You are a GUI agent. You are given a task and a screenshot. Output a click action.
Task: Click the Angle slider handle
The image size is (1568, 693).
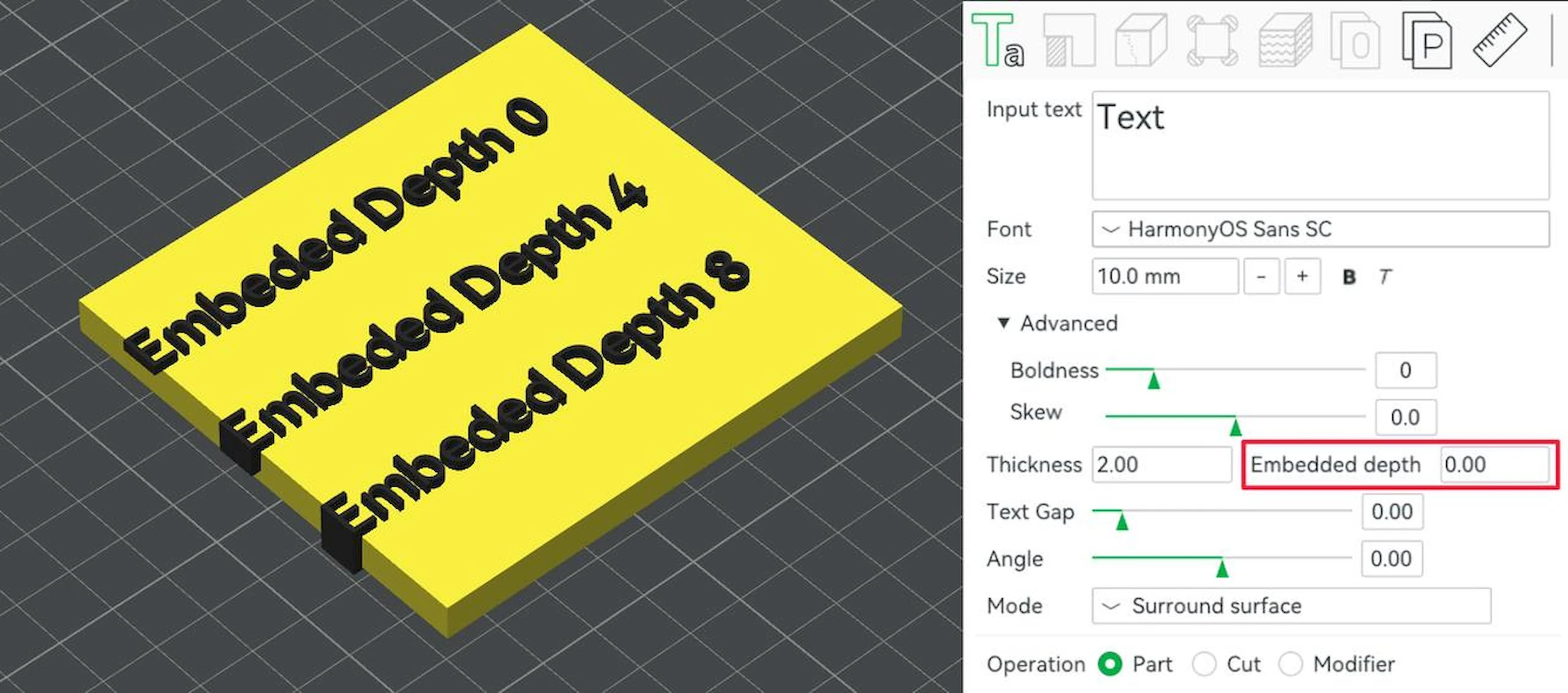[x=1222, y=568]
